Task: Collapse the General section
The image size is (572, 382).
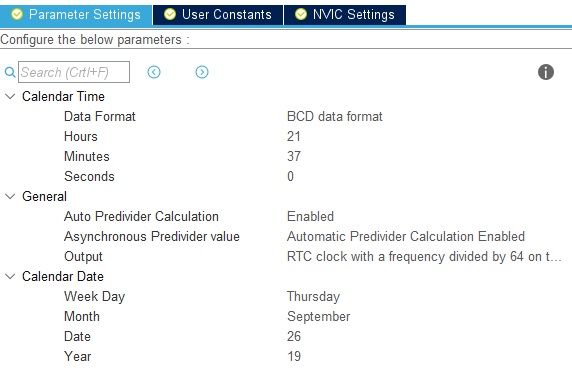Action: (10, 196)
